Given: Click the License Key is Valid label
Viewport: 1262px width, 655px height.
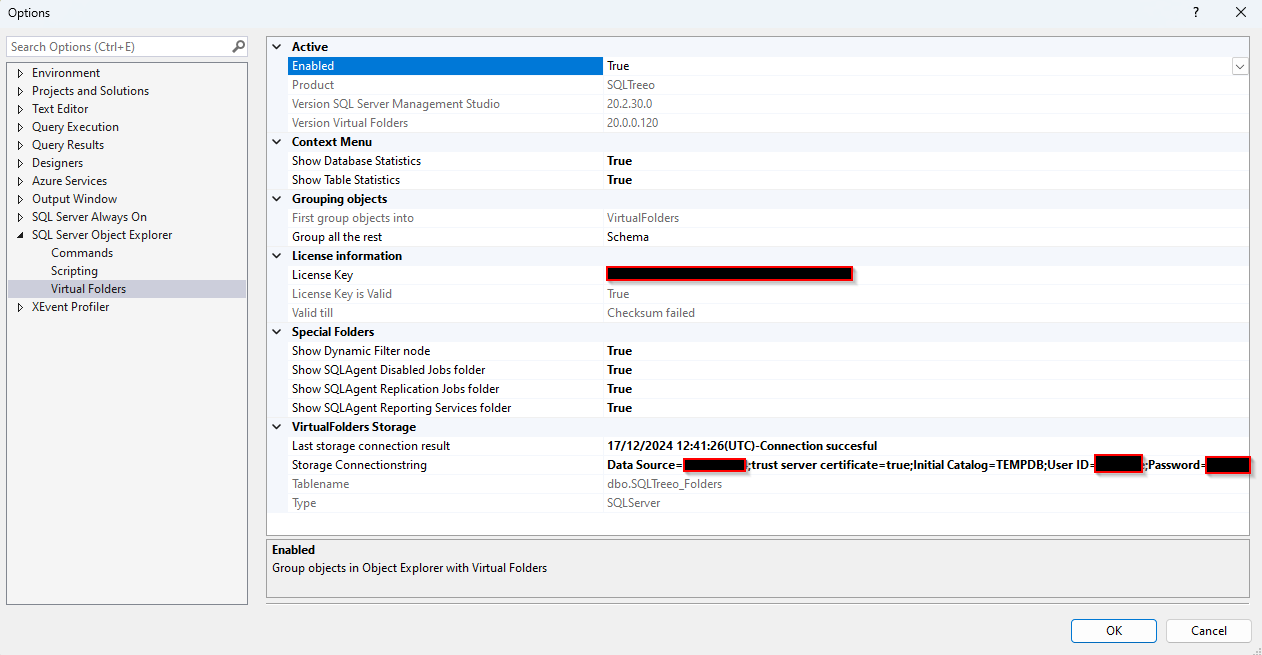Looking at the screenshot, I should coord(342,294).
